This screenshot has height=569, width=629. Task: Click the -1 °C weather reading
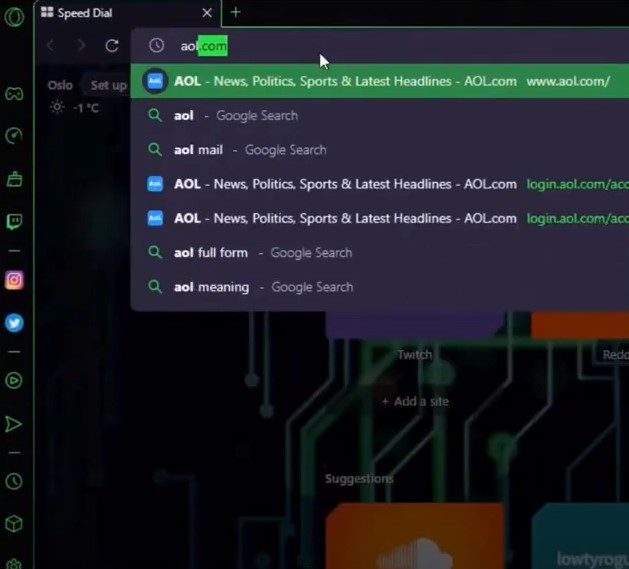point(86,108)
